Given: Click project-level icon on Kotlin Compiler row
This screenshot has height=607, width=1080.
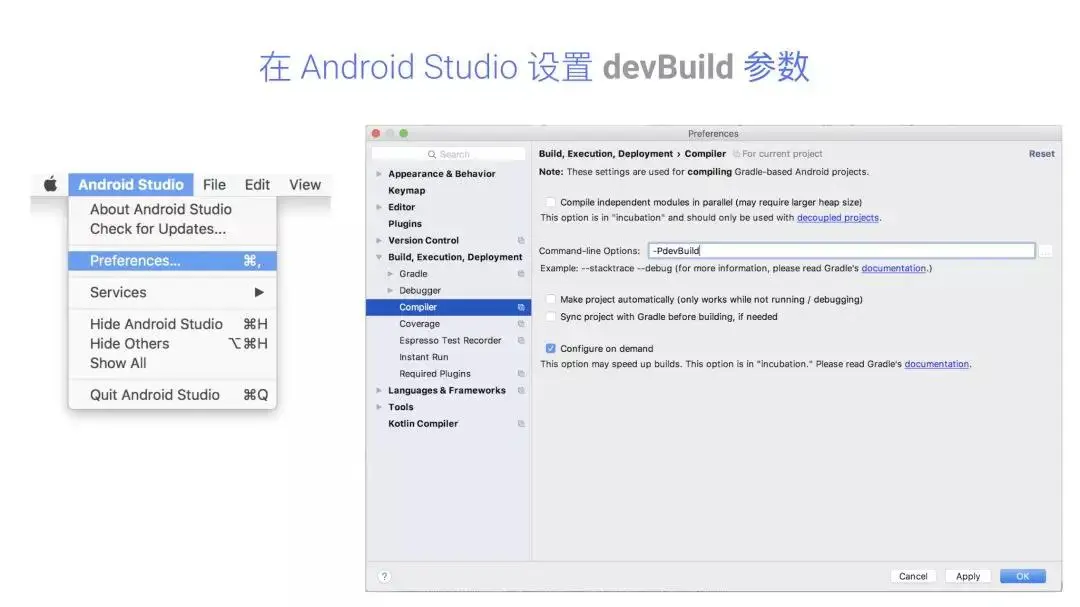Looking at the screenshot, I should point(521,424).
